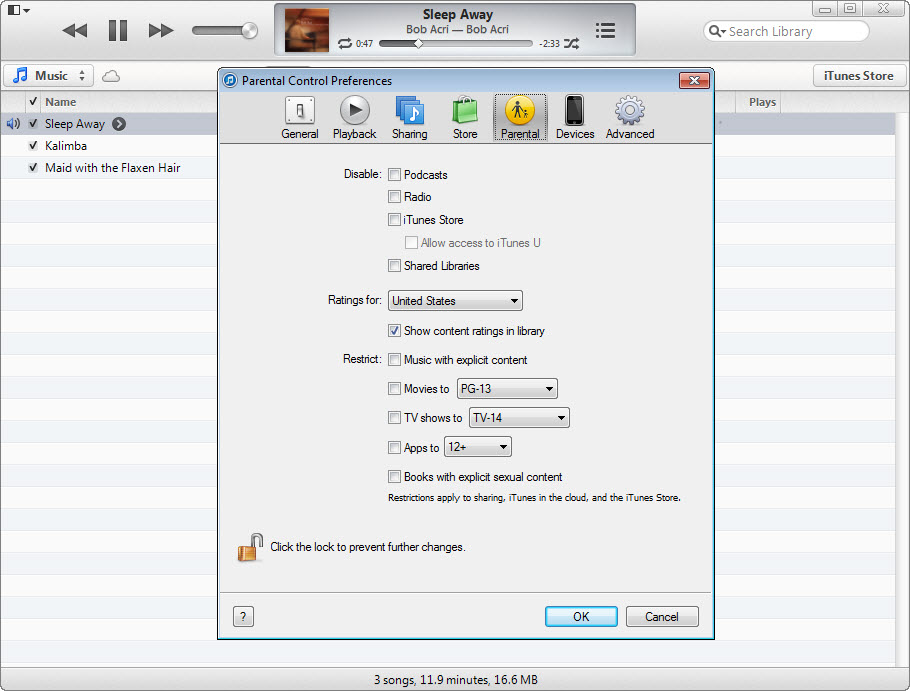Check Shared Libraries disable option
Screen dimensions: 910x691
pyautogui.click(x=395, y=266)
